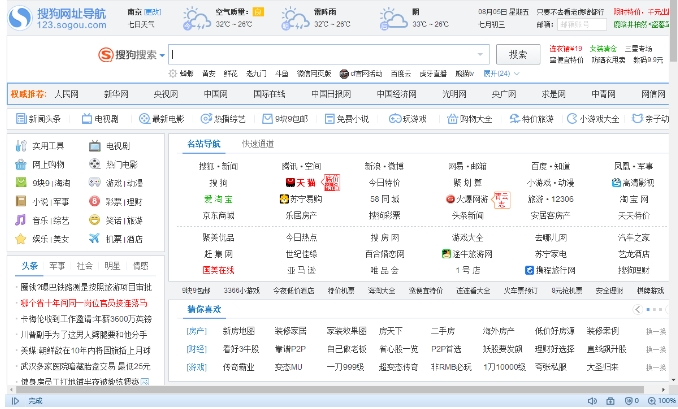Image resolution: width=678 pixels, height=409 pixels.
Task: Click the email account input field
Action: (582, 25)
